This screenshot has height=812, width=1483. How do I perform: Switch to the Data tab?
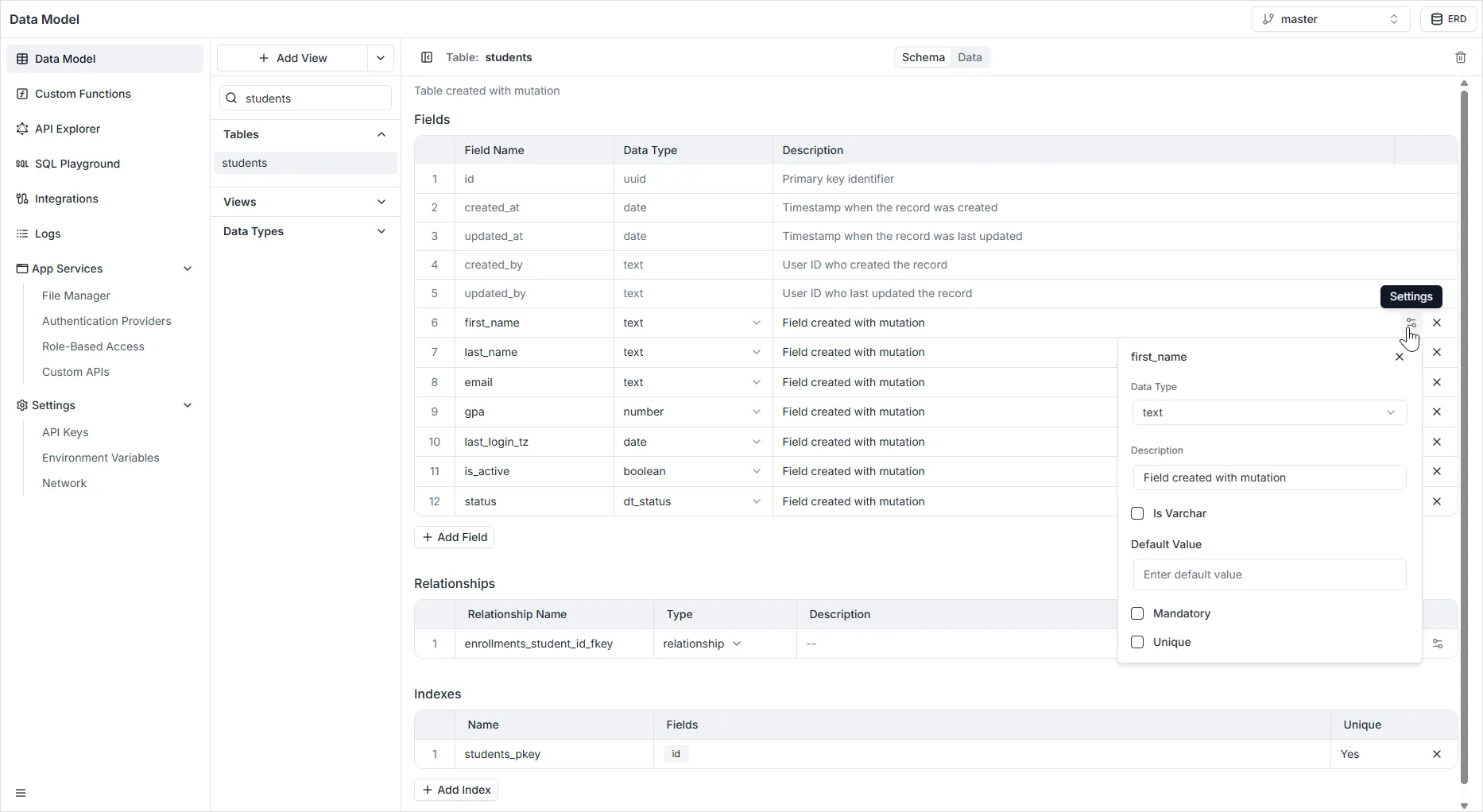970,57
